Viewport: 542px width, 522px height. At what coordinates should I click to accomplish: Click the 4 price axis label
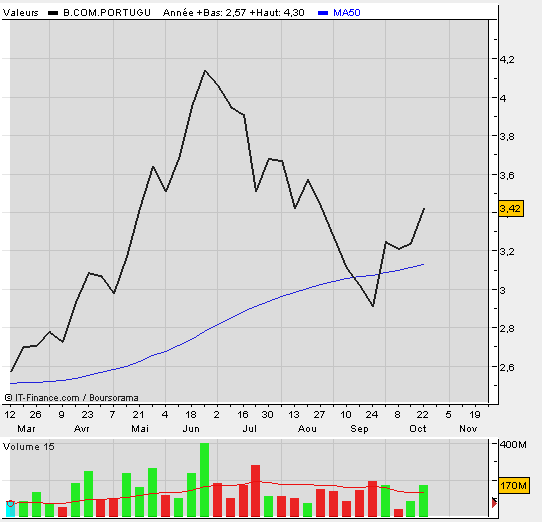(x=503, y=98)
